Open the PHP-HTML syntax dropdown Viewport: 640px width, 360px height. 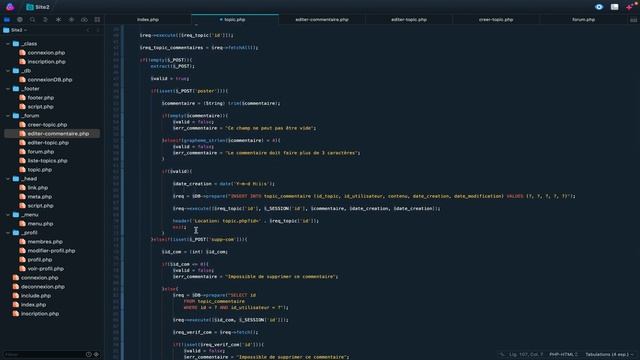tap(563, 354)
